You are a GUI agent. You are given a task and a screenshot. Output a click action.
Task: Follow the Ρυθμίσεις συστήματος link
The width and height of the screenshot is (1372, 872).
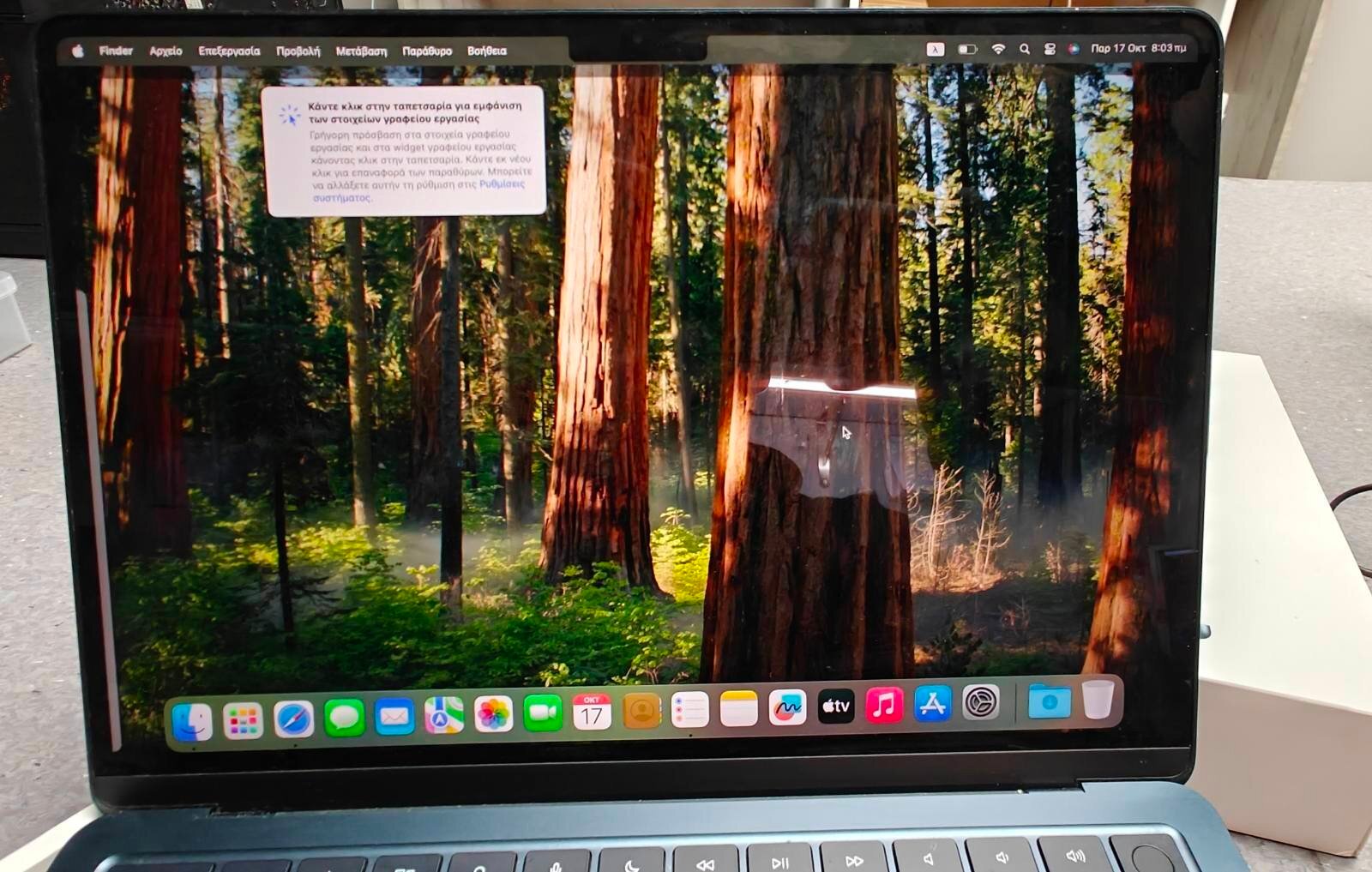[x=418, y=190]
